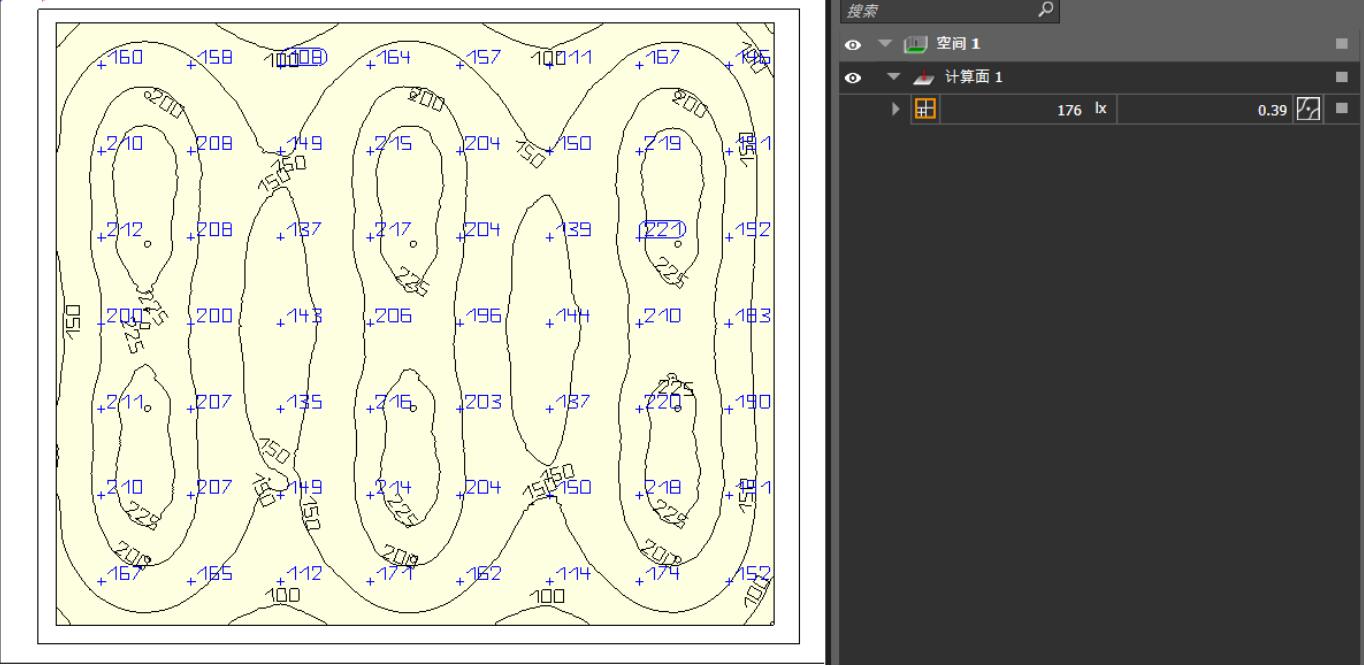Collapse the 空间 1 tree node
The height and width of the screenshot is (666, 1364).
[884, 45]
